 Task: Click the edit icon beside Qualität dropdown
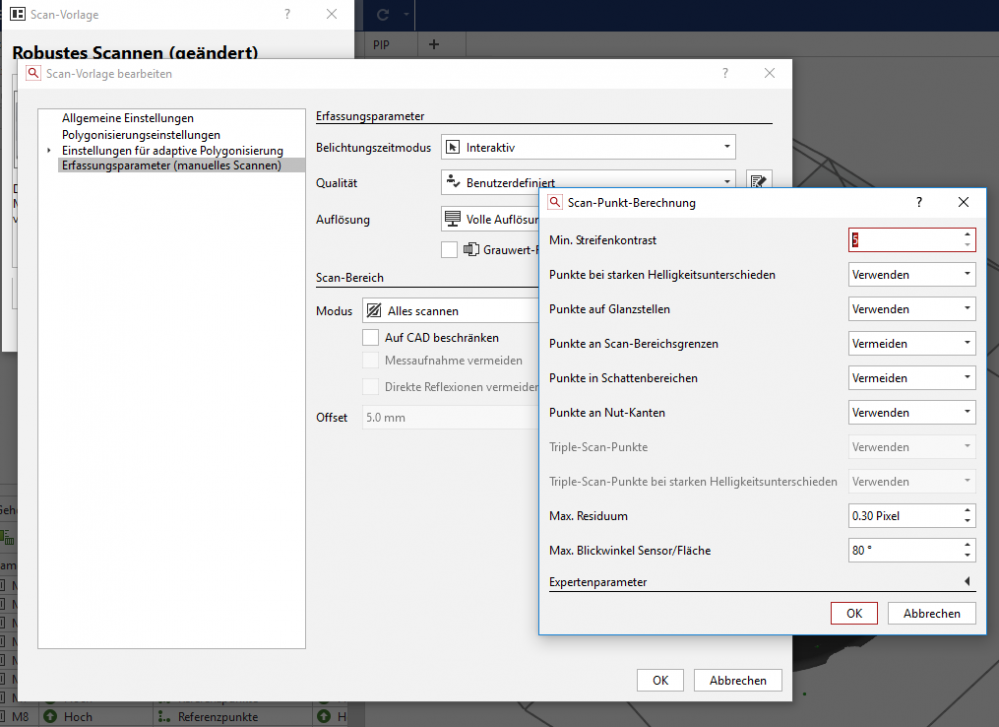[758, 182]
